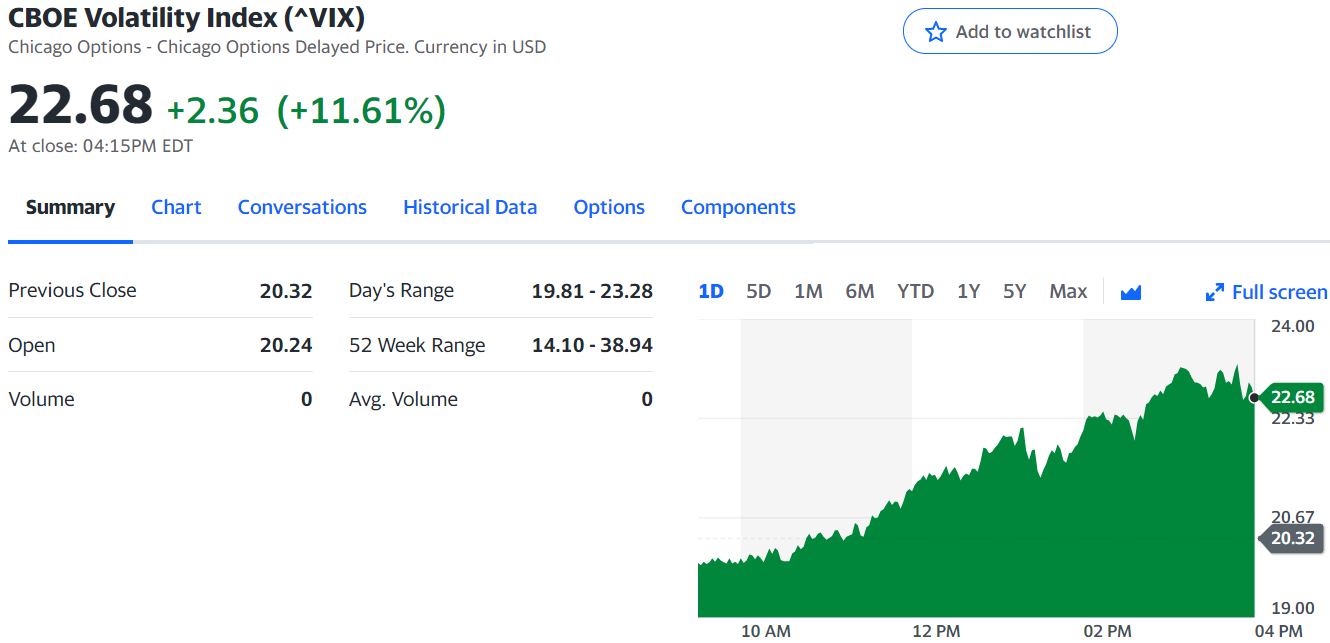This screenshot has width=1330, height=643.
Task: Click the Volume label in the left column
Action: pos(41,399)
